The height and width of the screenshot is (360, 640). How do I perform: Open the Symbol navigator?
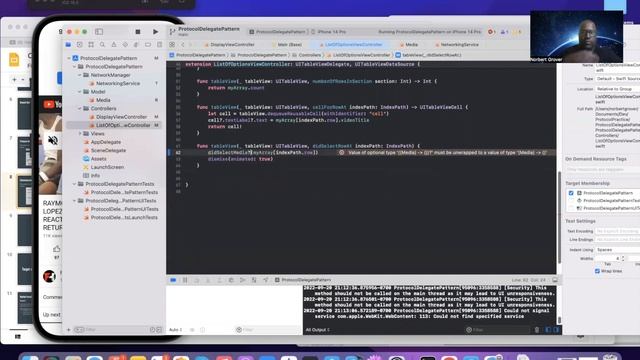click(x=91, y=44)
